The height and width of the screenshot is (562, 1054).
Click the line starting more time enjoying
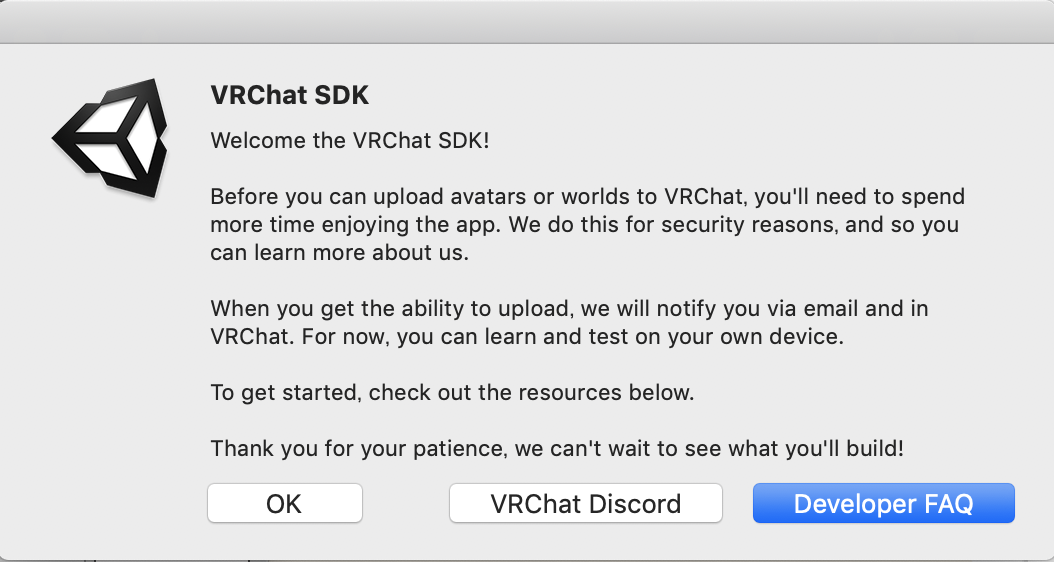point(584,225)
